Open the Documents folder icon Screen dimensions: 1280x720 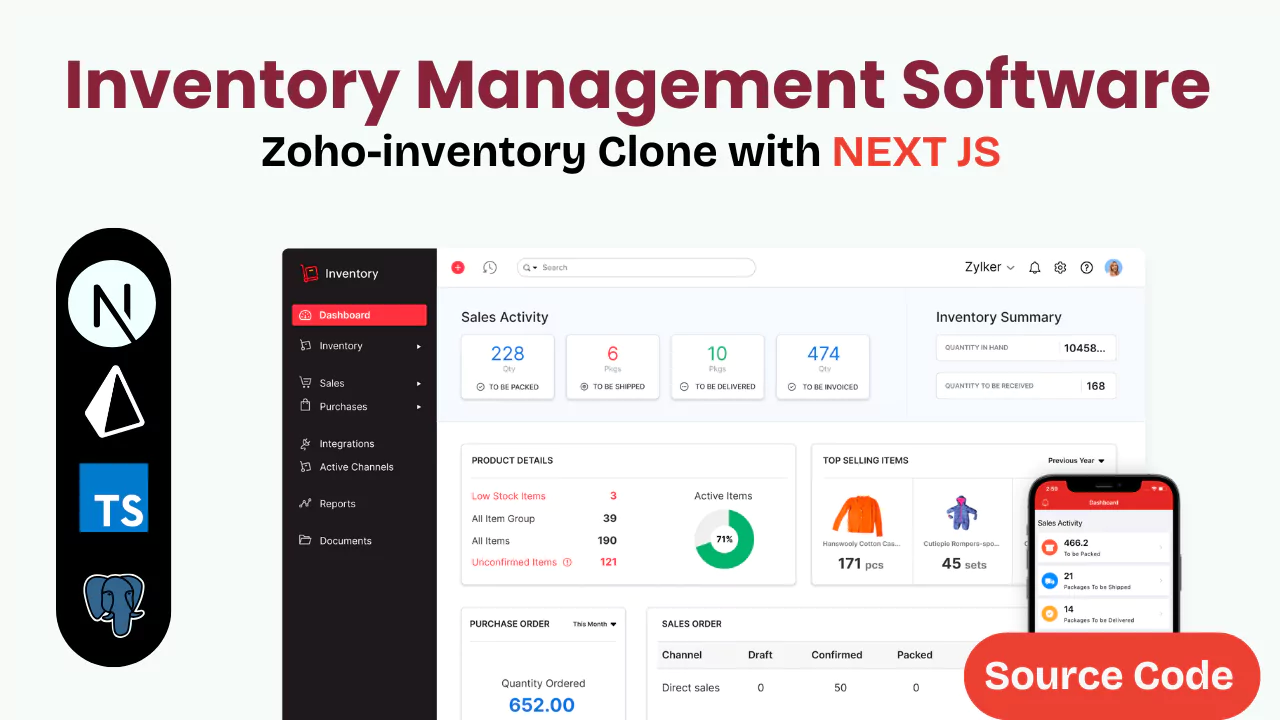[x=303, y=540]
